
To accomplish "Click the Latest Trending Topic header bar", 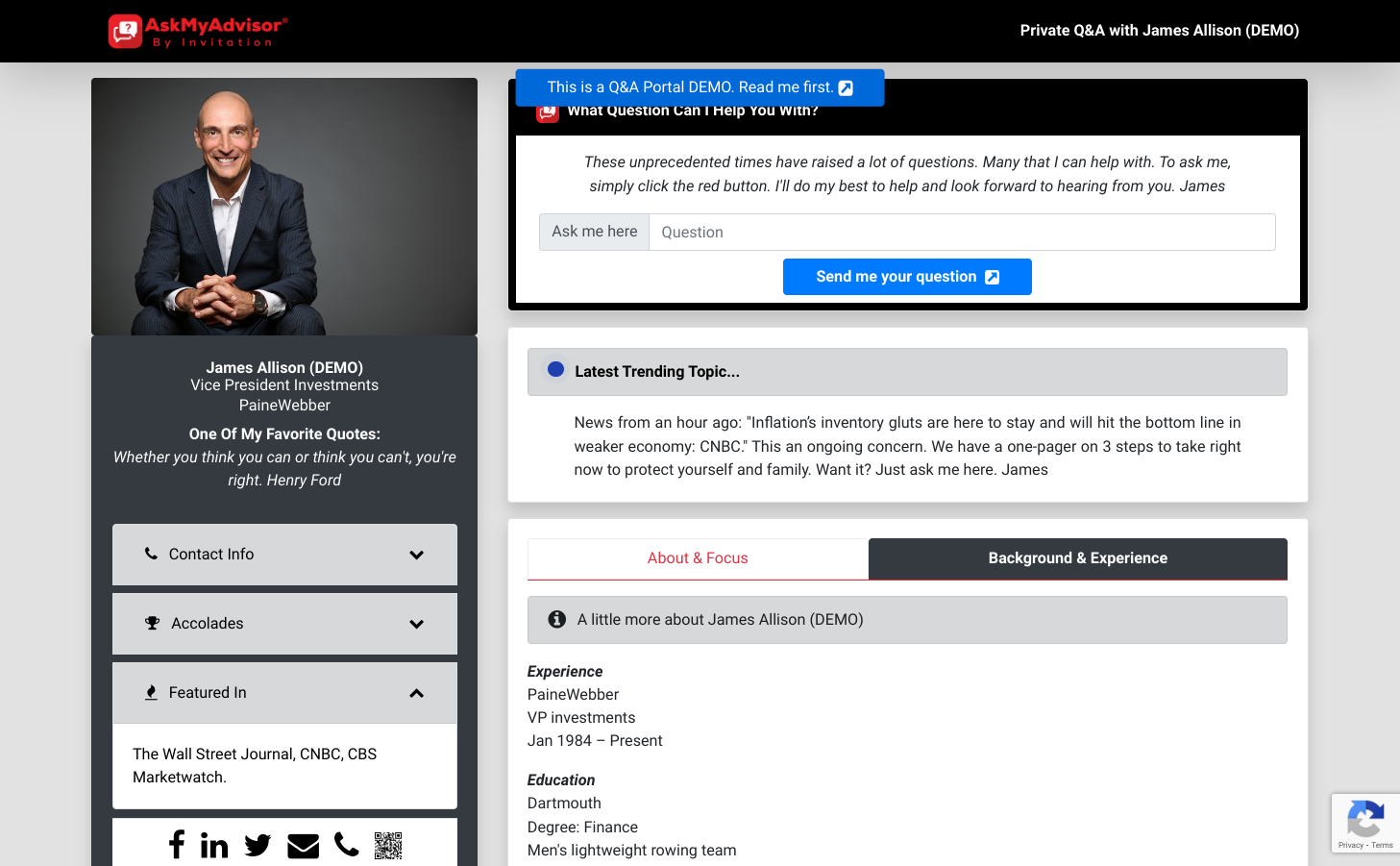I will tap(907, 372).
